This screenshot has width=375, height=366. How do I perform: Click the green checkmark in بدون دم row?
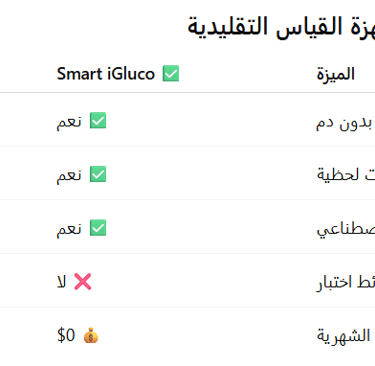tap(98, 120)
